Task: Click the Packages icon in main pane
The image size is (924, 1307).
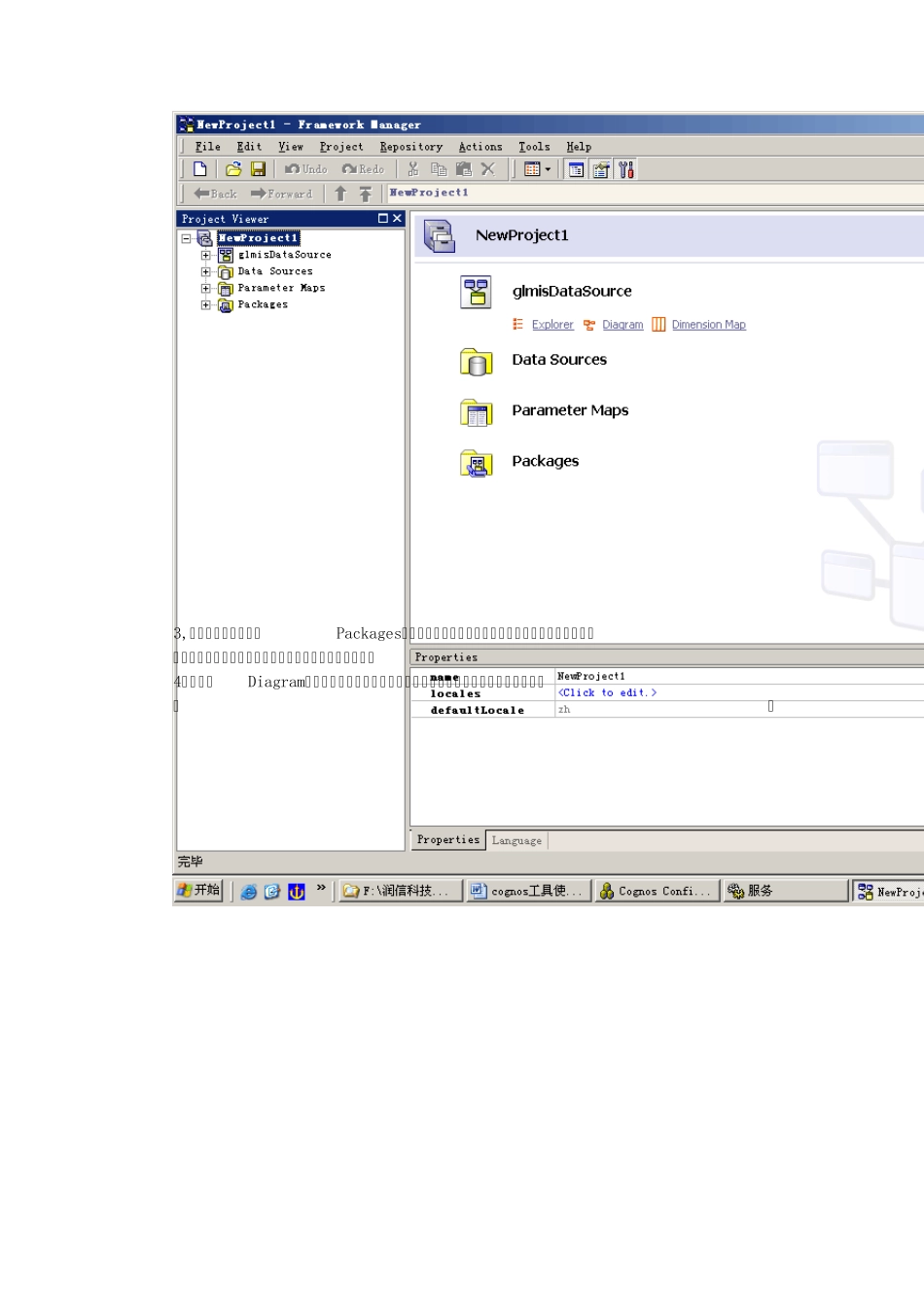Action: tap(476, 463)
